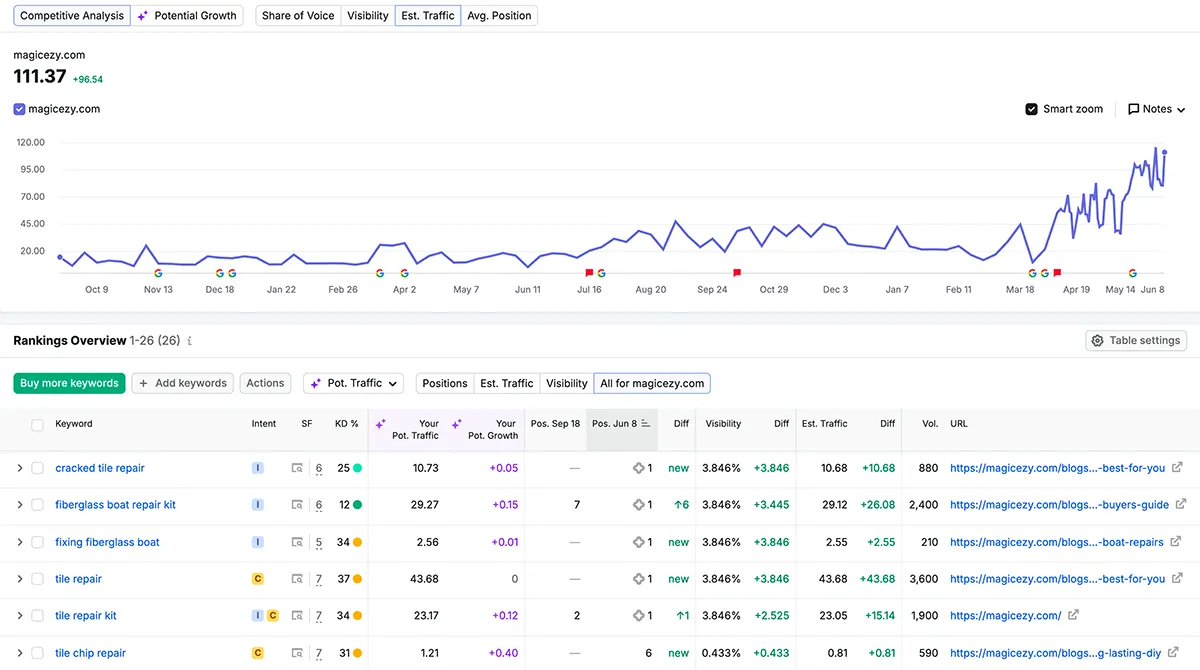Open external link for fixing fiberglass boat URL
The height and width of the screenshot is (670, 1200).
point(1176,541)
